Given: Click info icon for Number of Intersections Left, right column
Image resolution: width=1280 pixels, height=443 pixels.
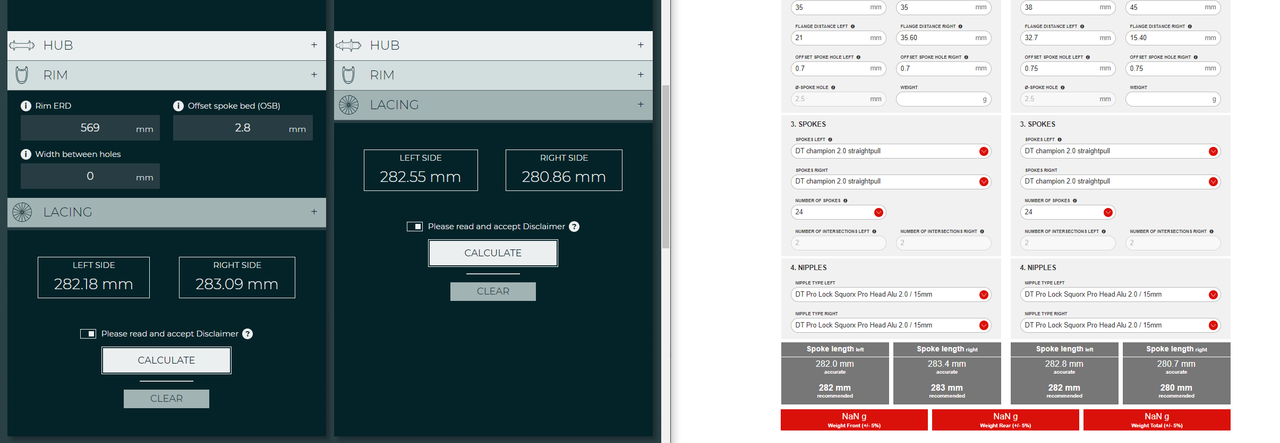Looking at the screenshot, I should (x=1106, y=231).
